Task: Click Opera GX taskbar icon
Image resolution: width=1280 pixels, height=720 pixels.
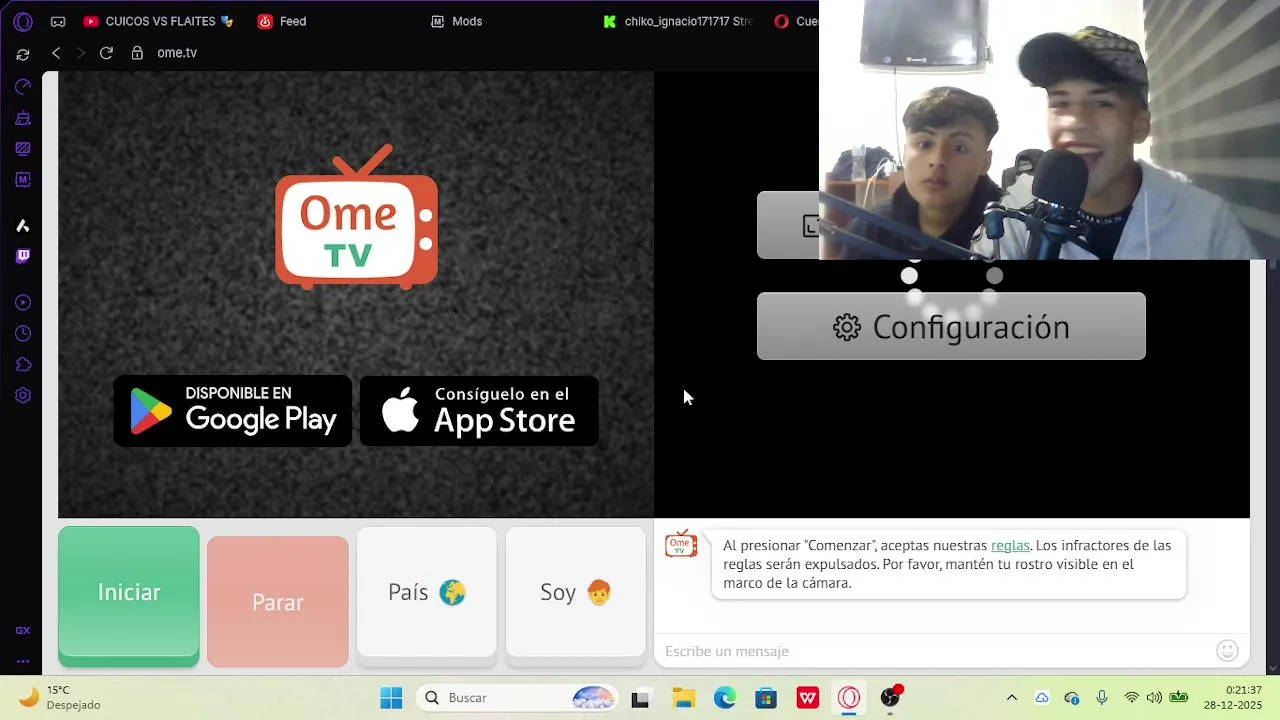Action: coord(849,698)
